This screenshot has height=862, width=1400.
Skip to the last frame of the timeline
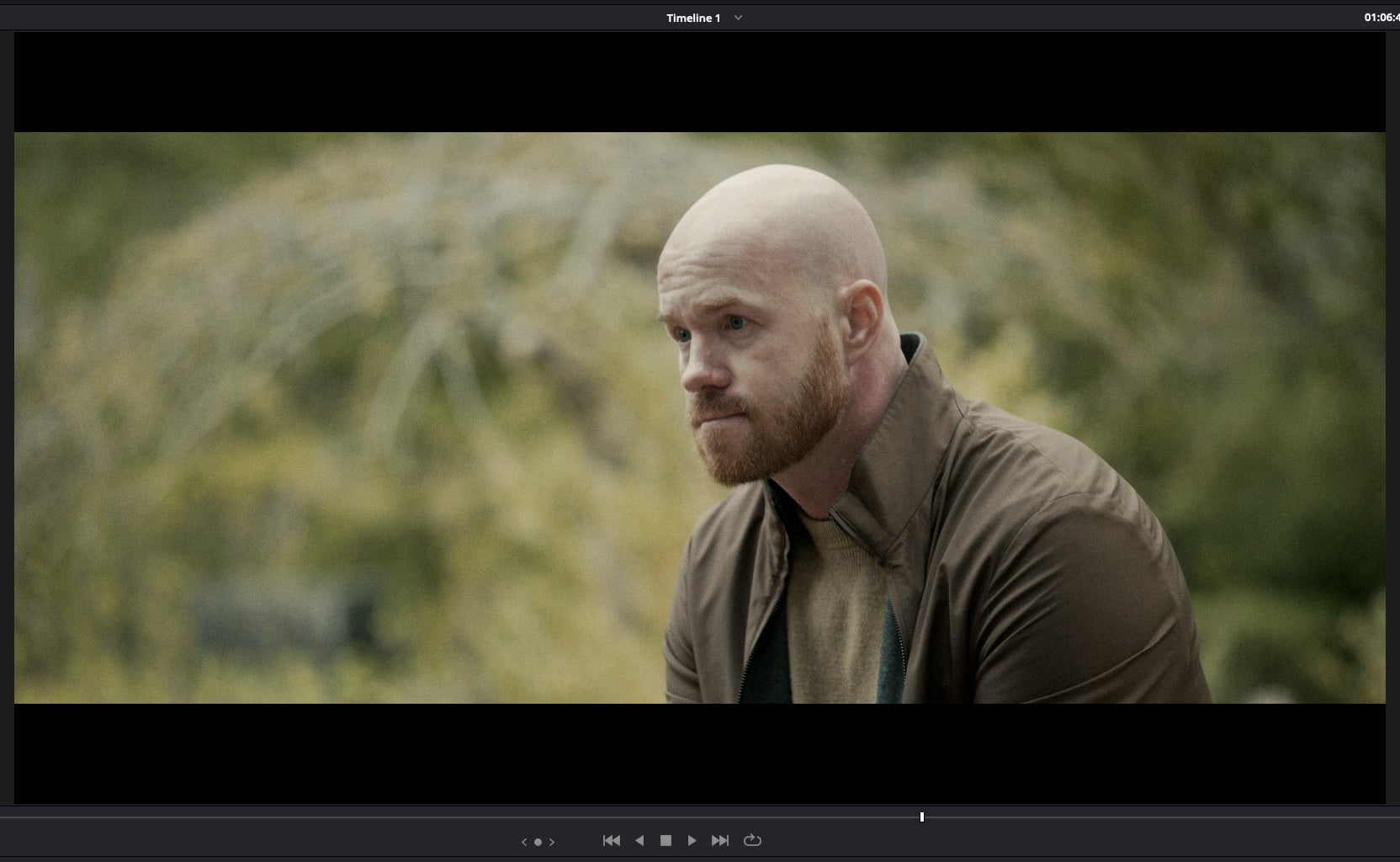click(x=720, y=840)
